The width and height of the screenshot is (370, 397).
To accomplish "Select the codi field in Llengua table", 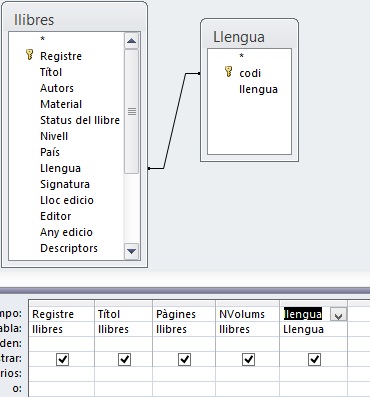I will pos(250,73).
